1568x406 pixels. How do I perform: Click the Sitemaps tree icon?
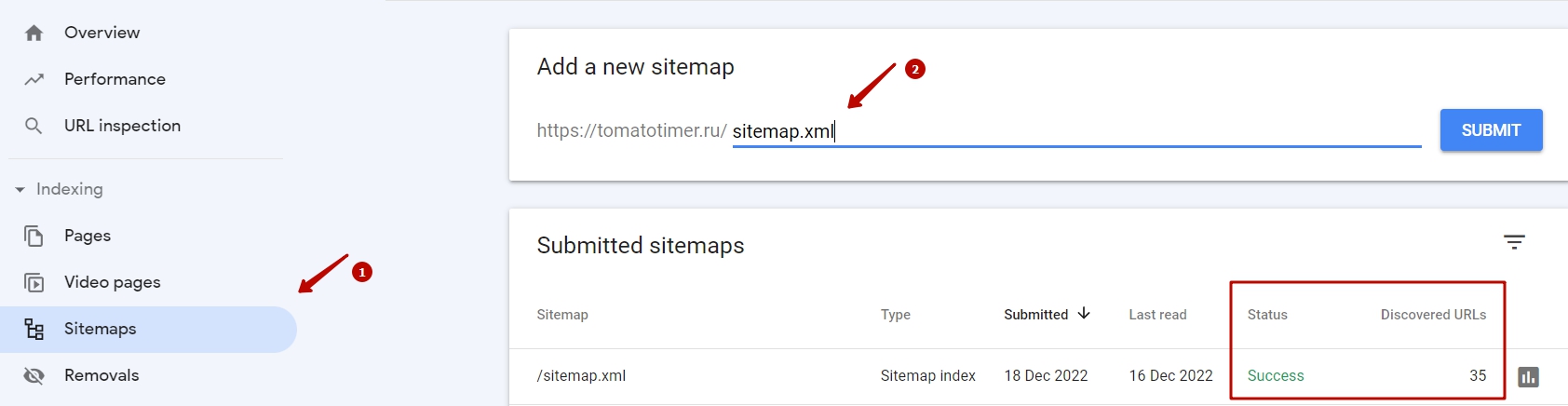[34, 329]
